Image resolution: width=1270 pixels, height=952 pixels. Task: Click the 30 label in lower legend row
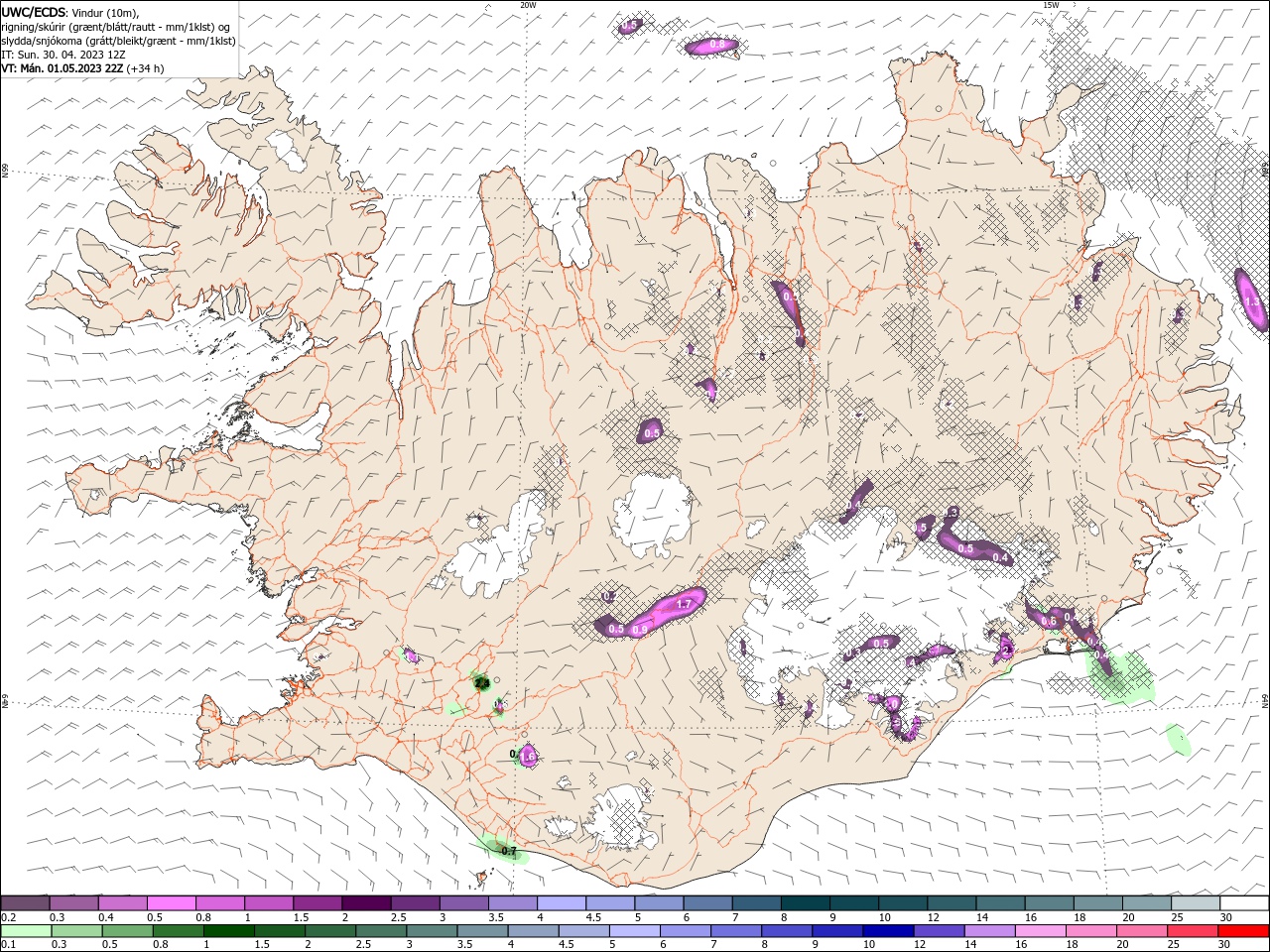pyautogui.click(x=1222, y=945)
